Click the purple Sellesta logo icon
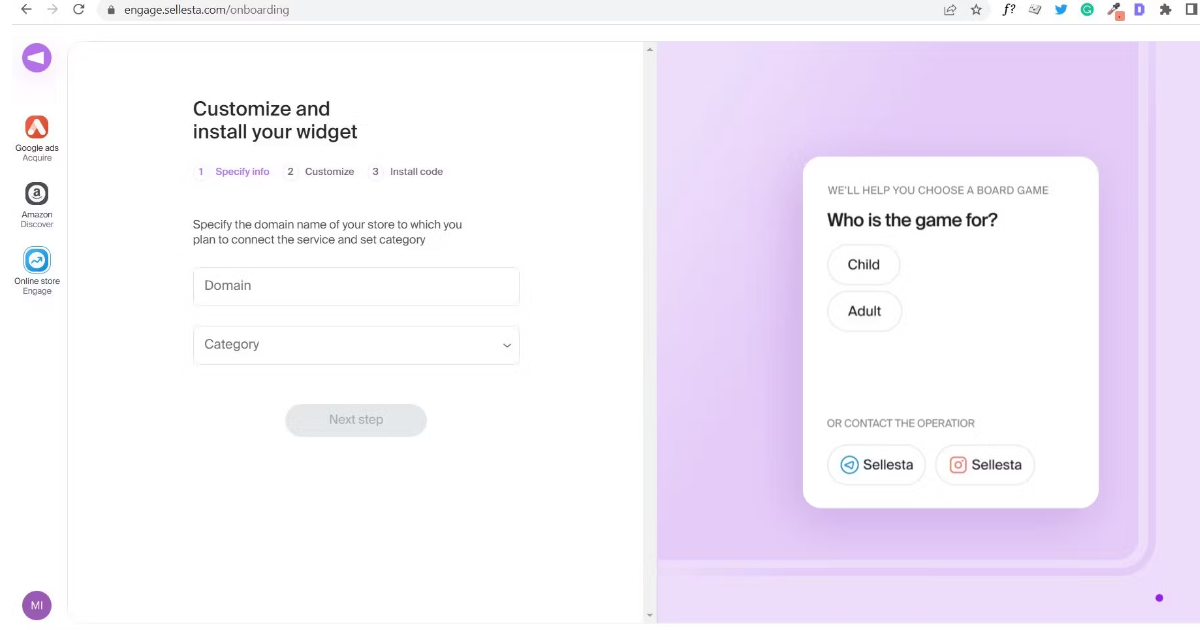 pyautogui.click(x=37, y=58)
